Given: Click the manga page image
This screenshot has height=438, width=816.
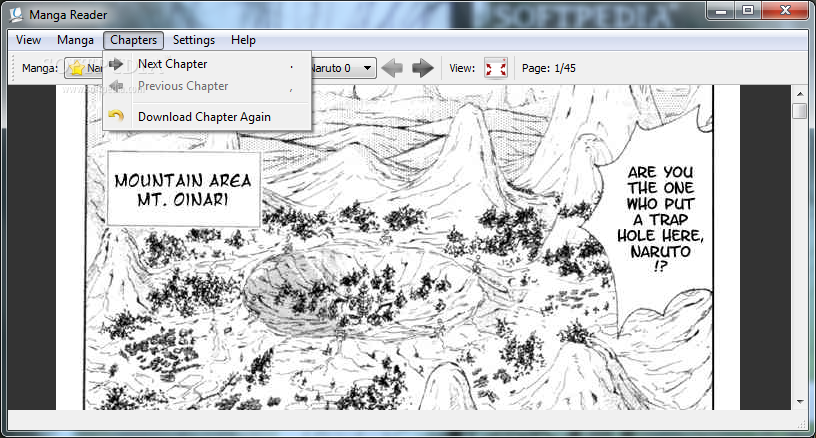Looking at the screenshot, I should pos(398,248).
